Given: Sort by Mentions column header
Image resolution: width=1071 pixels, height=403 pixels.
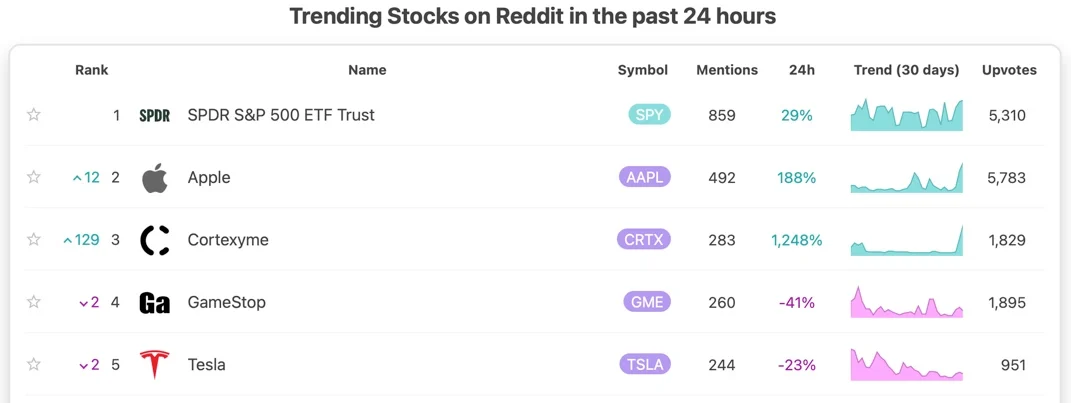Looking at the screenshot, I should point(727,70).
